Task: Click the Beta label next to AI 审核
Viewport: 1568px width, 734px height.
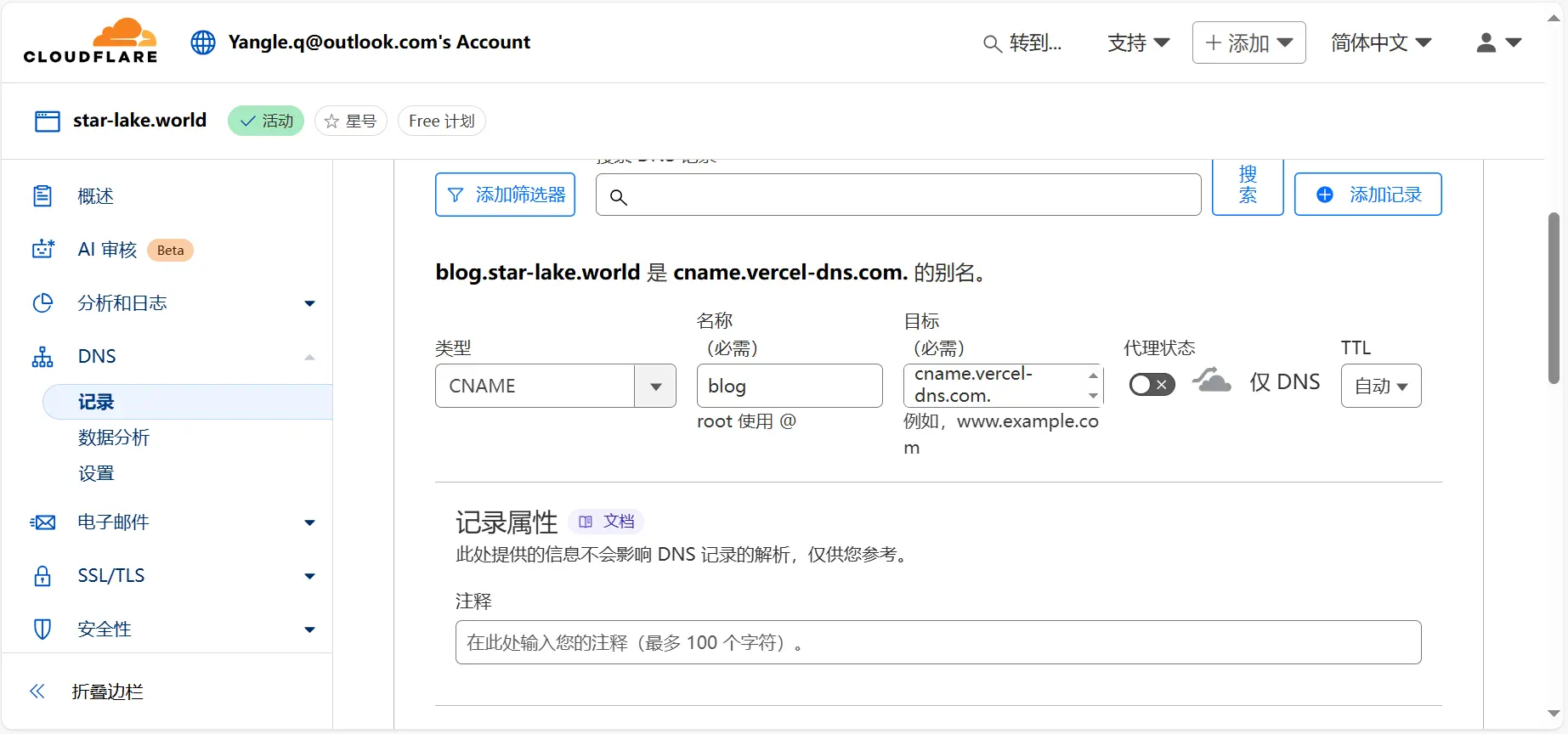Action: click(170, 250)
